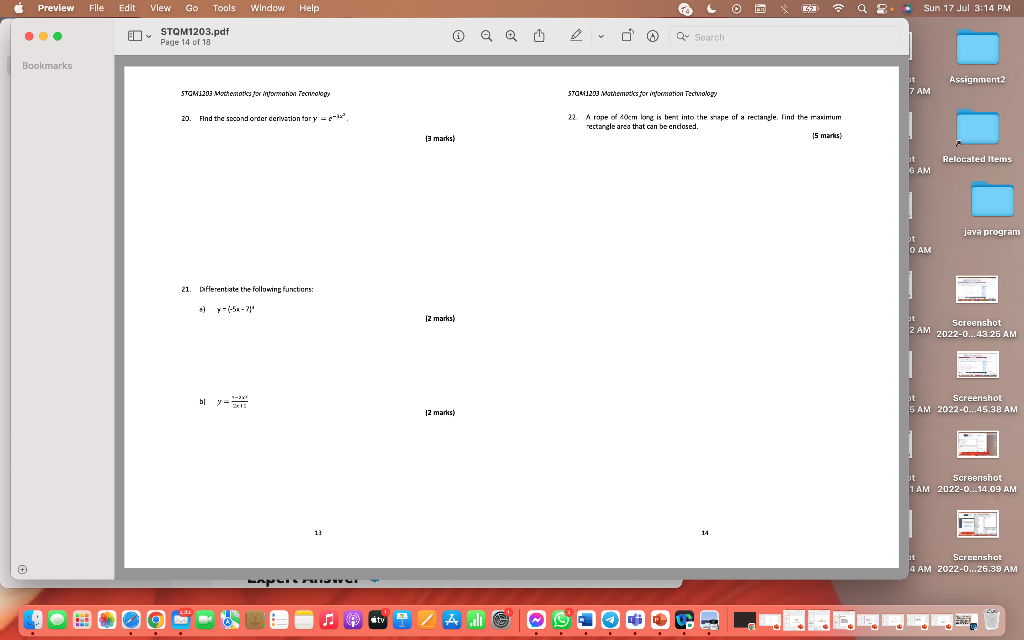Image resolution: width=1024 pixels, height=640 pixels.
Task: Open the Tools menu
Action: (223, 8)
